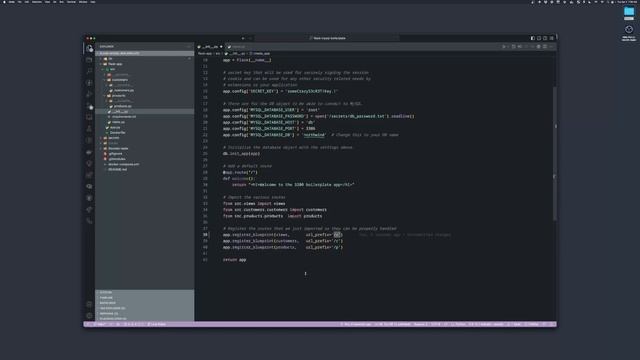Click the editor vertical scrollbar
The image size is (640, 360).
pyautogui.click(x=554, y=153)
